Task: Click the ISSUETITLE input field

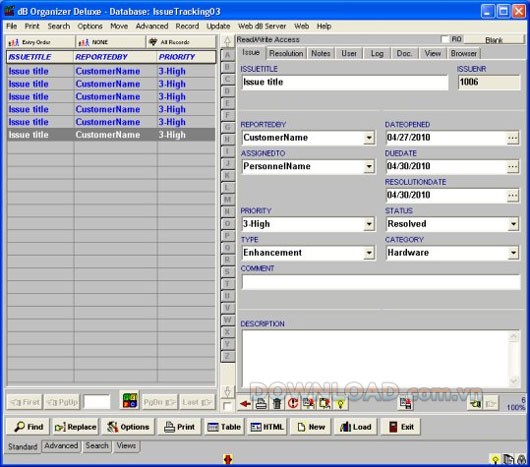Action: [345, 82]
